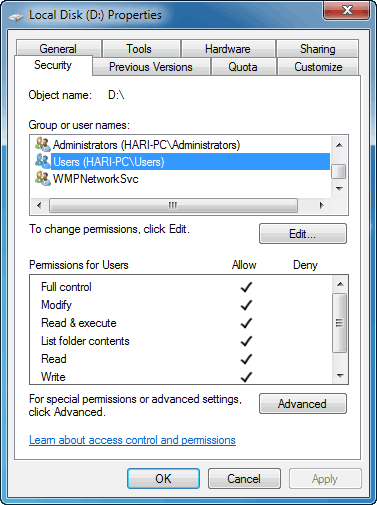Image resolution: width=377 pixels, height=505 pixels.
Task: Click the WMPNetworkSvc account icon
Action: point(42,178)
